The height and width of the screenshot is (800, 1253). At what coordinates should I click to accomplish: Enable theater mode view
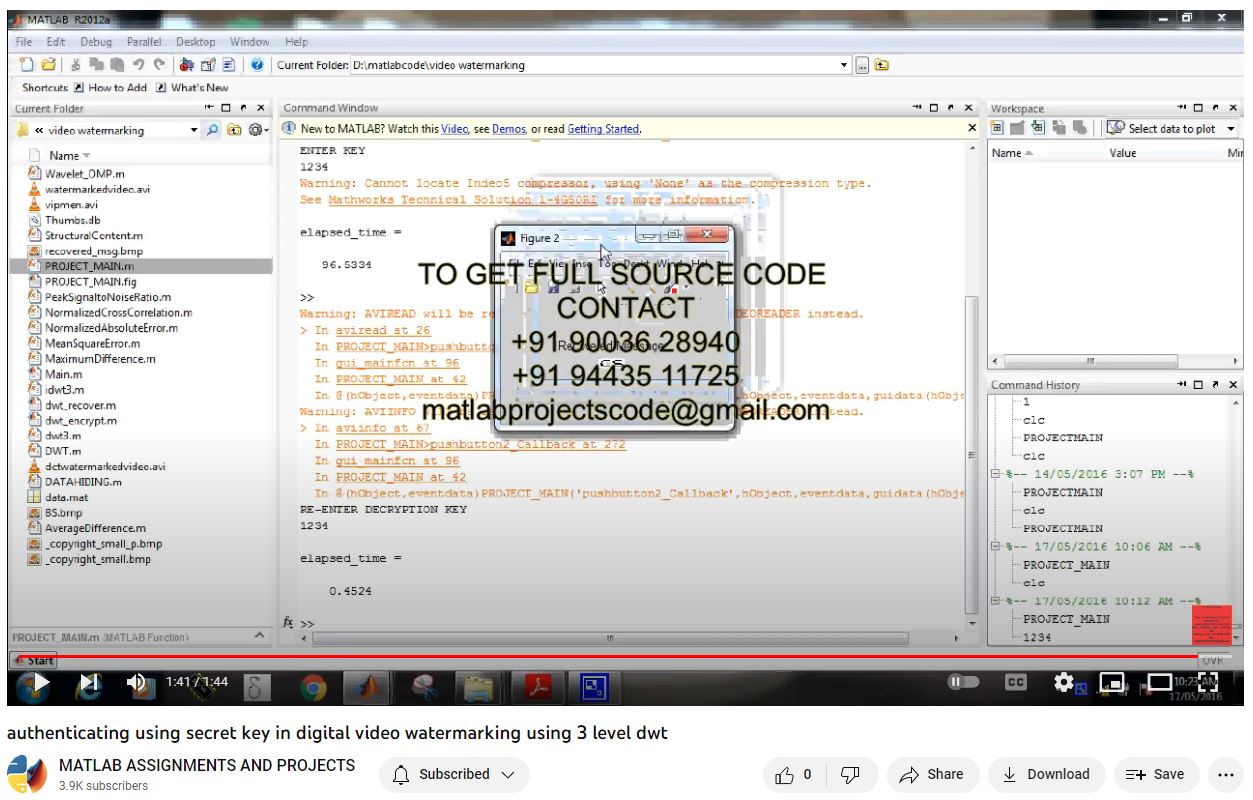(1160, 683)
